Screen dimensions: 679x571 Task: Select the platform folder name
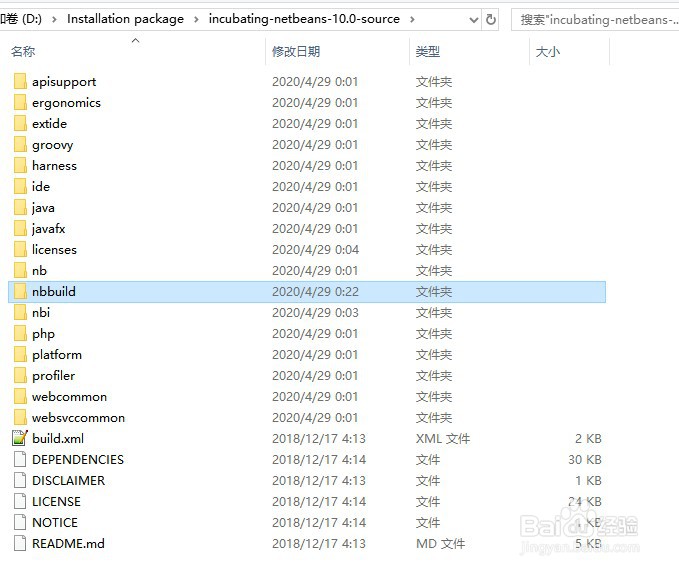coord(57,355)
